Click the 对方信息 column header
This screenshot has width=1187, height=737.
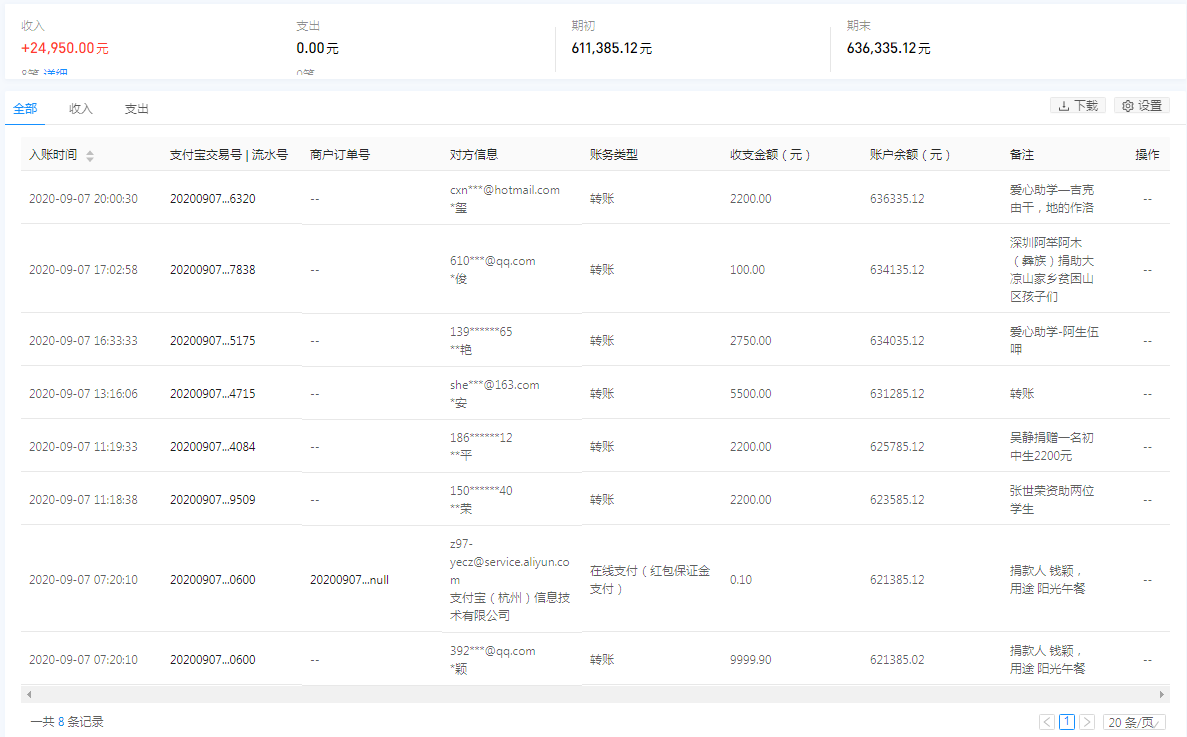coord(474,154)
